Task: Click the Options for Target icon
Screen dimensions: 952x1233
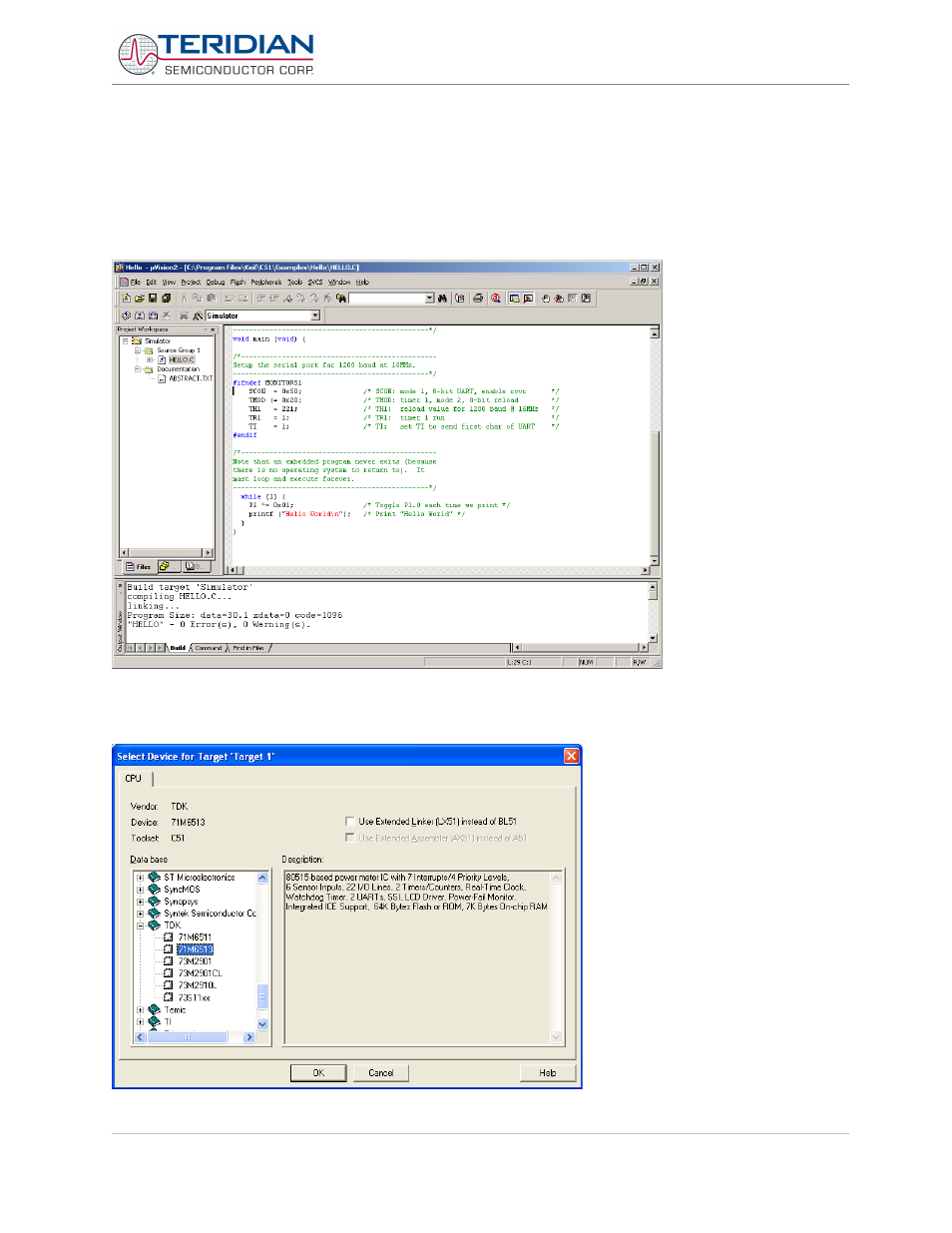Action: (x=198, y=315)
